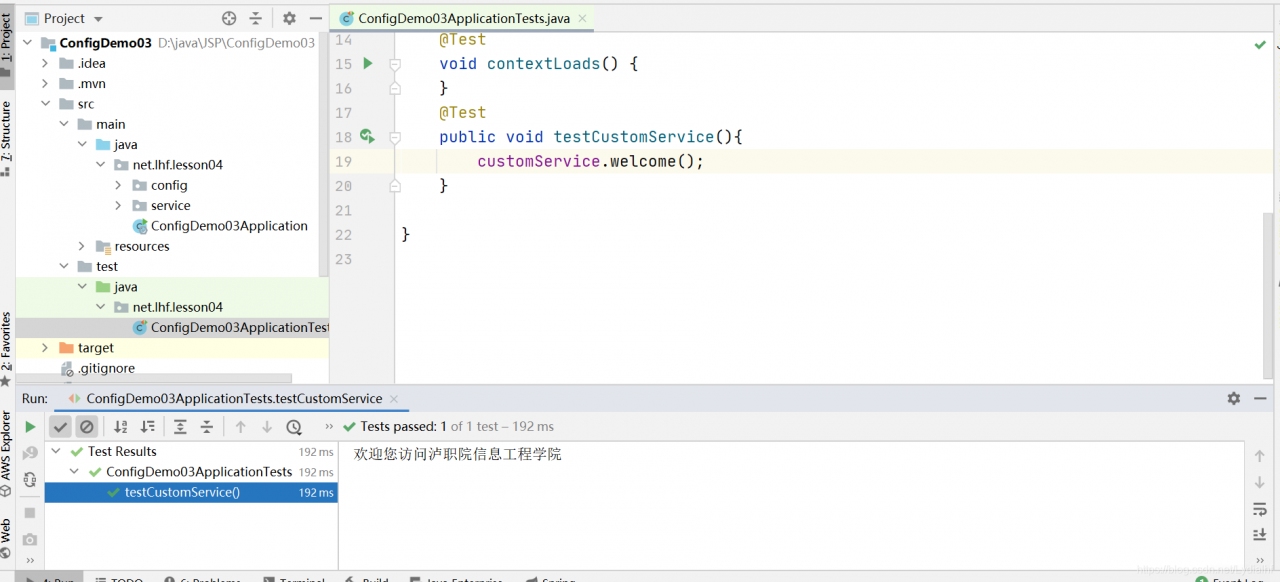The image size is (1280, 582).
Task: Select the testCustomService run tab
Action: (234, 398)
